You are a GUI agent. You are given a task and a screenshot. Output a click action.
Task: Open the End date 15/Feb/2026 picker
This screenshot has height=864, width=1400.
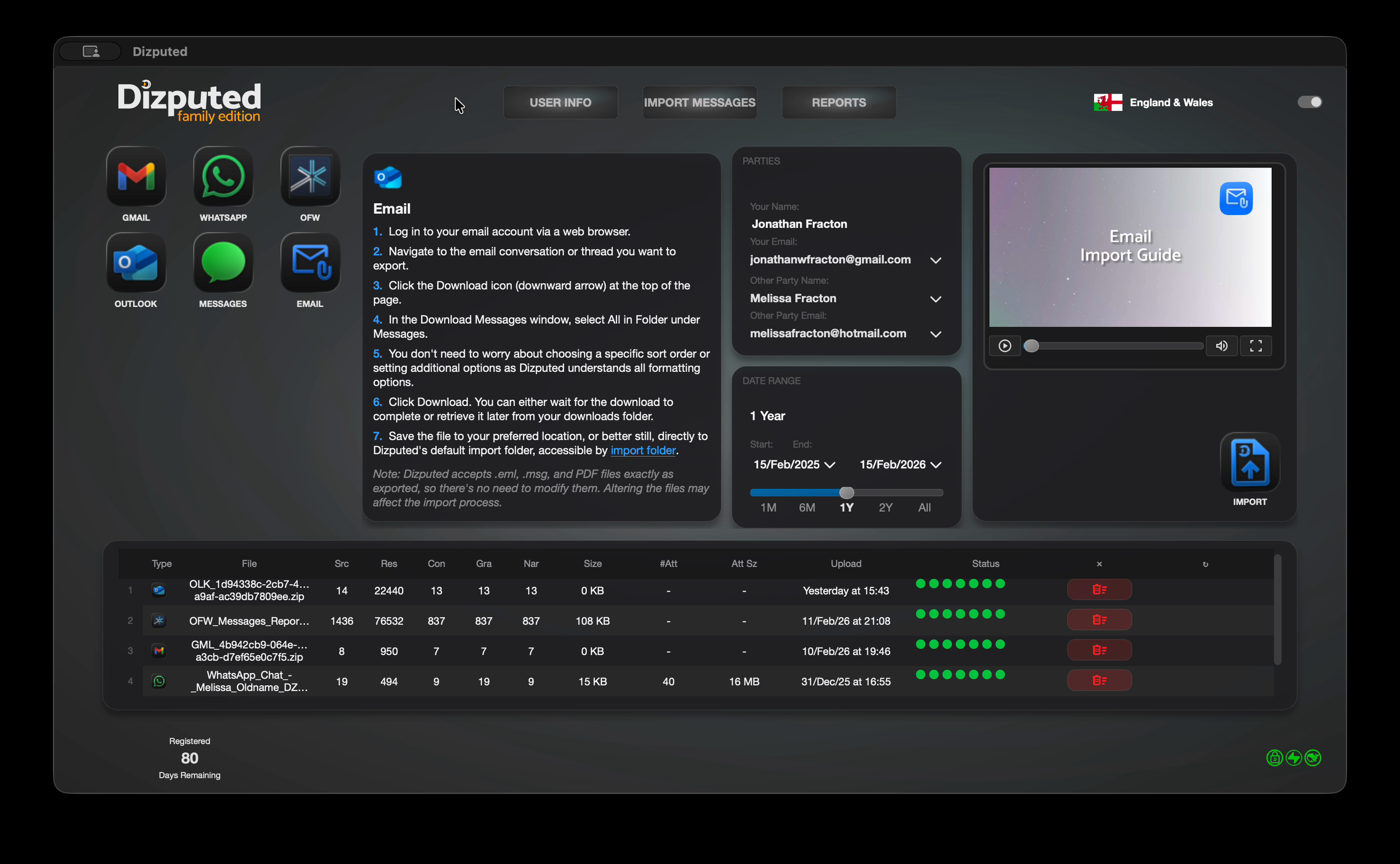click(x=900, y=465)
